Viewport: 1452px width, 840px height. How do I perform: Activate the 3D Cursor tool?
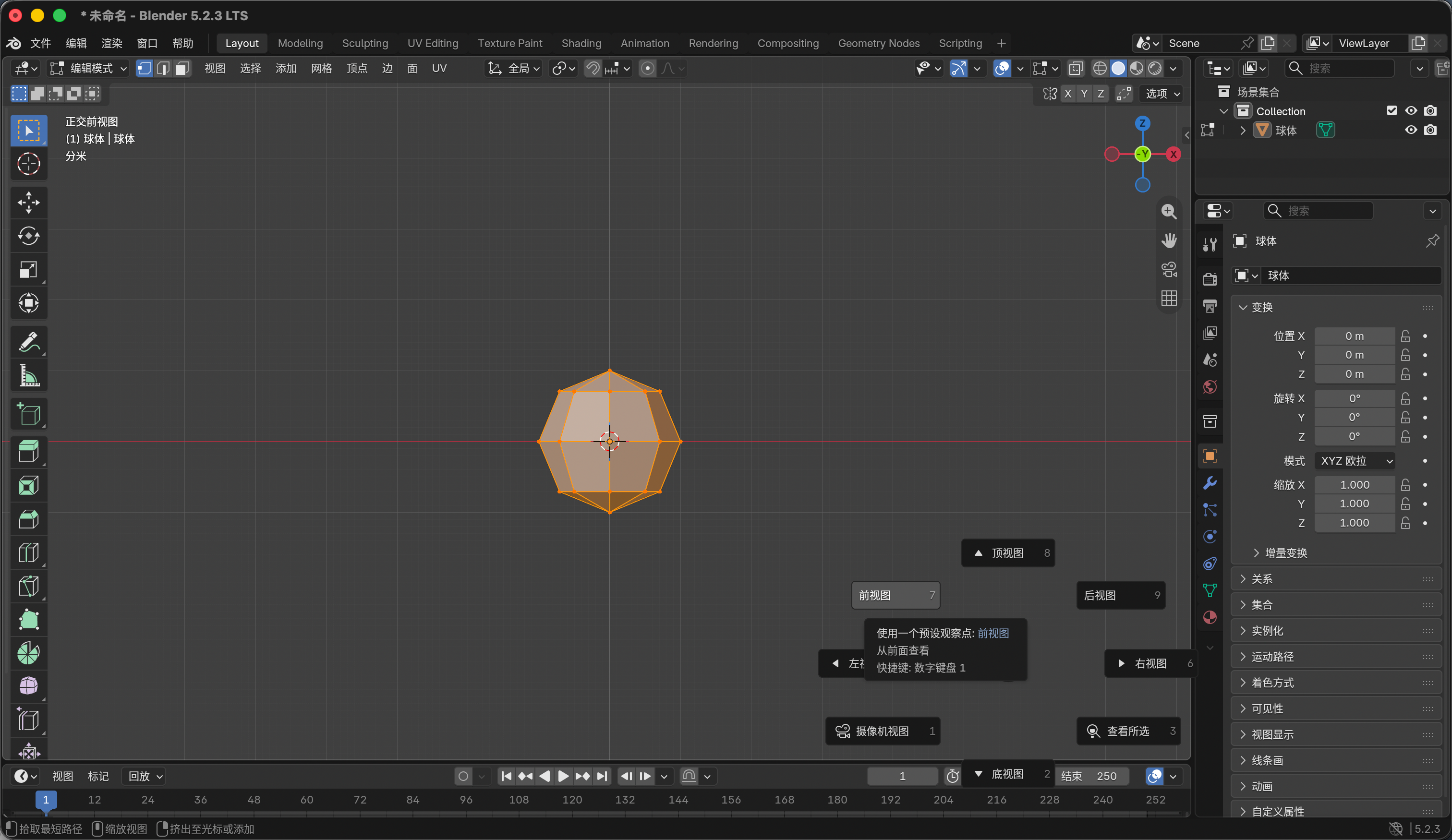point(29,164)
